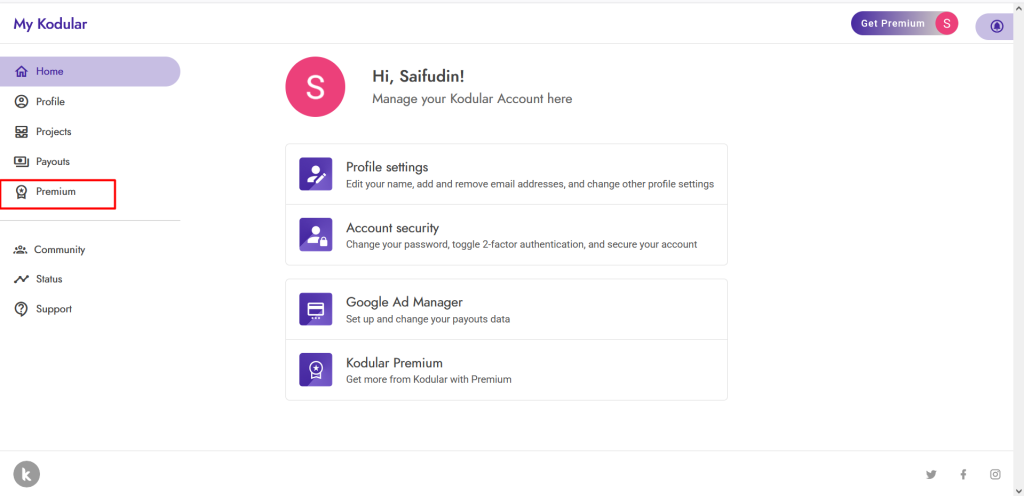The width and height of the screenshot is (1024, 496).
Task: Open the Kodular Premium heading
Action: [x=394, y=363]
